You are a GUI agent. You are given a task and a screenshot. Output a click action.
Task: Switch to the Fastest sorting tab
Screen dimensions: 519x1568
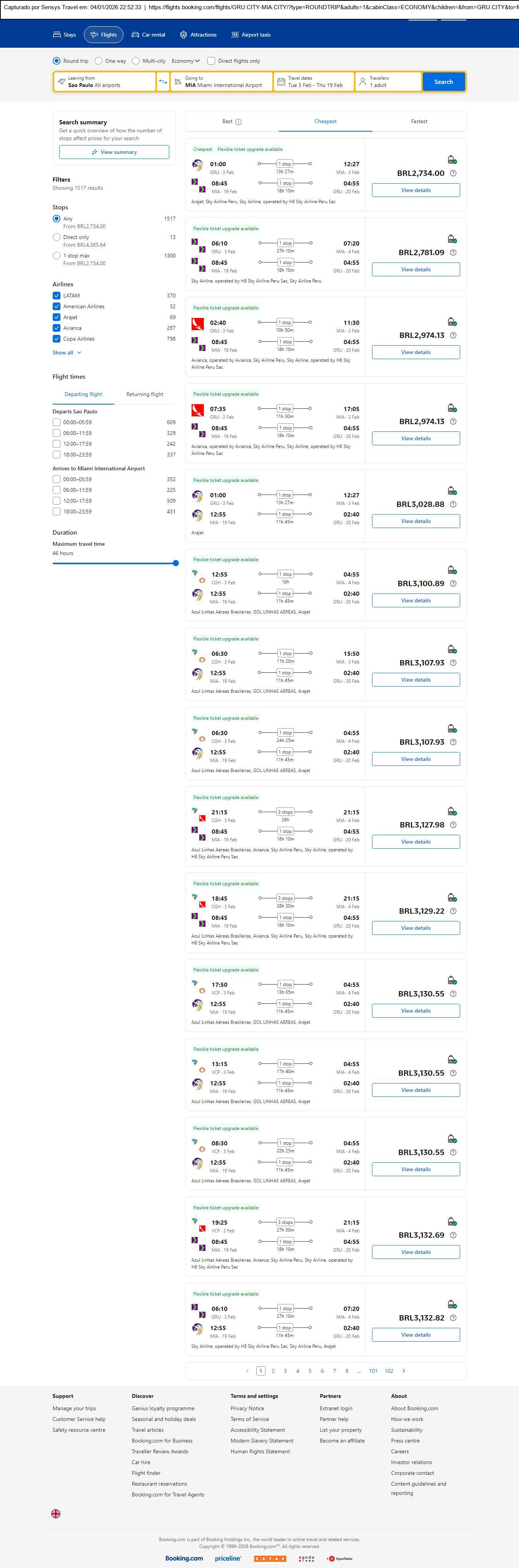pos(419,122)
